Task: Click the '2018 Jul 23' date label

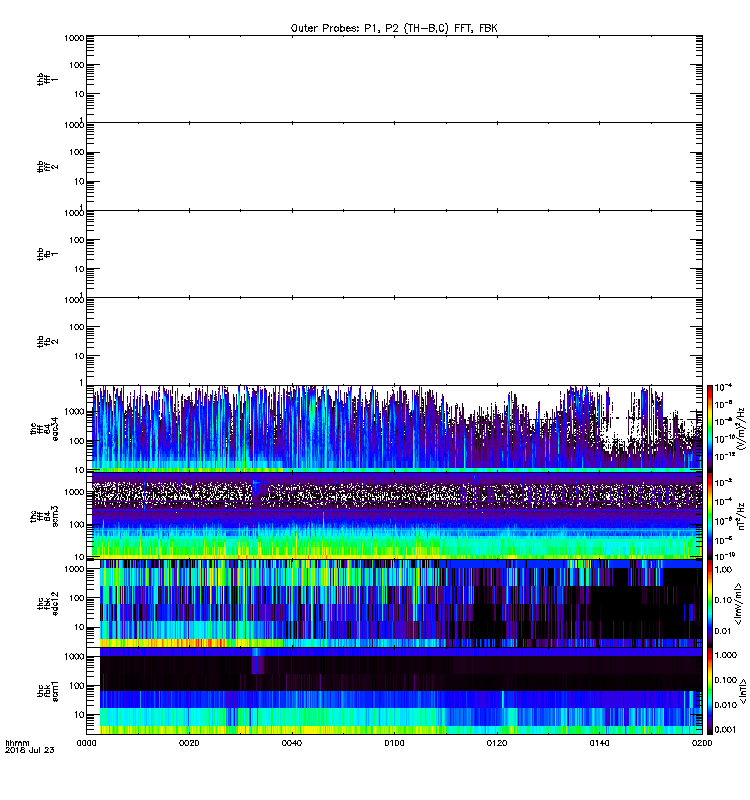Action: tap(29, 750)
